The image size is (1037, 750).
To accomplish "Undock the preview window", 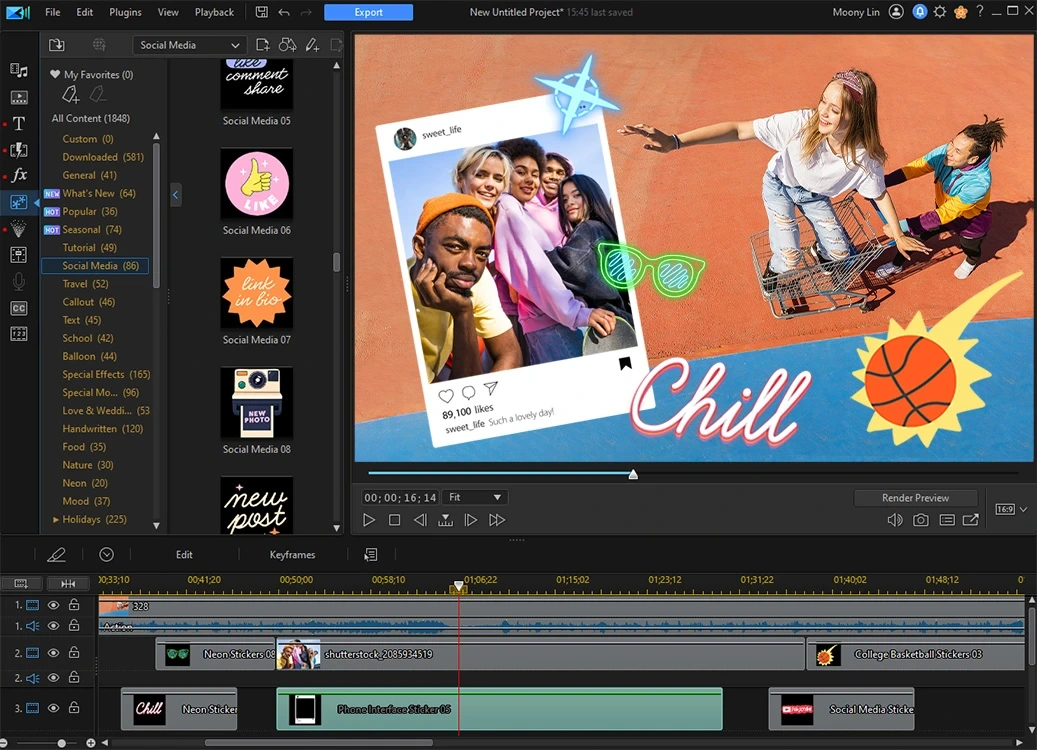I will [971, 520].
